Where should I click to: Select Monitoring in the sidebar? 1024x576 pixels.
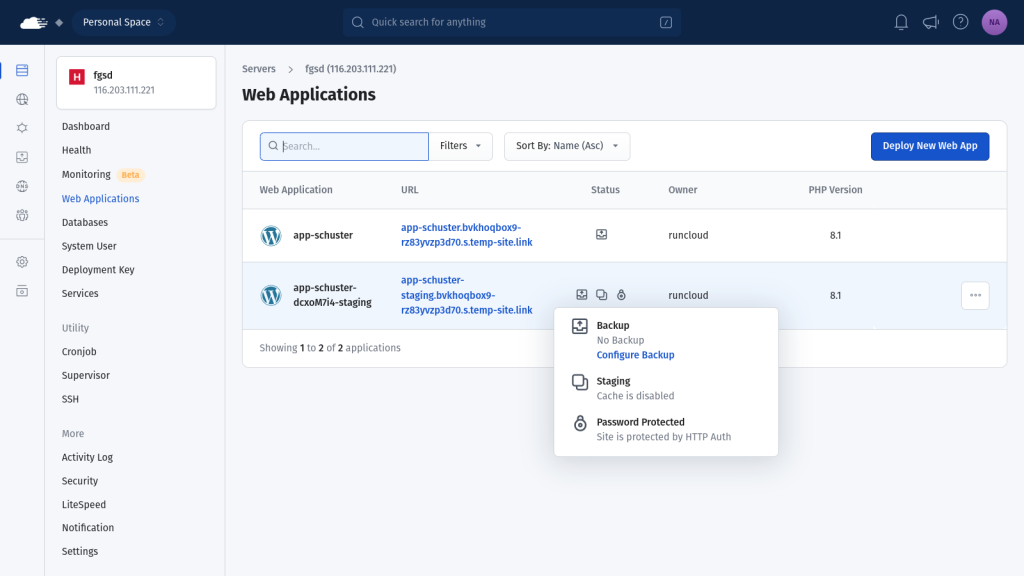pyautogui.click(x=86, y=174)
